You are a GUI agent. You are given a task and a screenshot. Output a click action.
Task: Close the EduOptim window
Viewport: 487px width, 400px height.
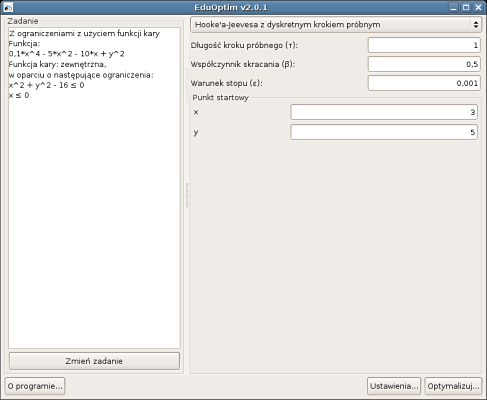pyautogui.click(x=478, y=7)
